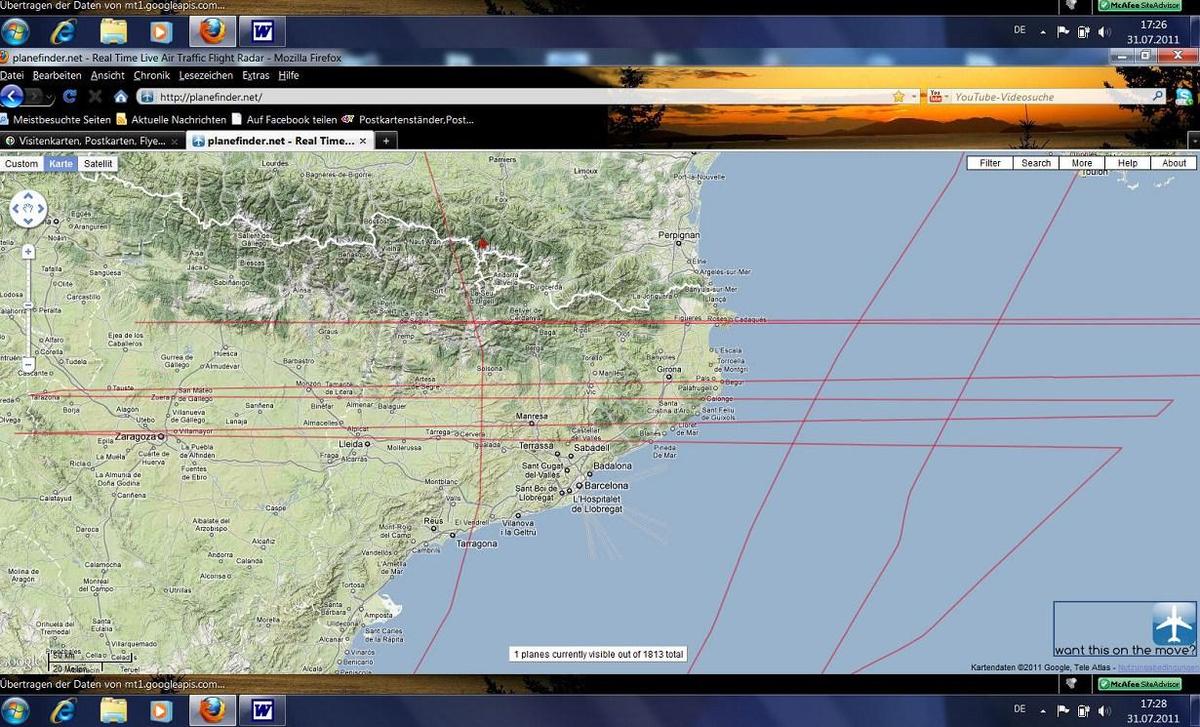Open the Hilfe menu
Image resolution: width=1200 pixels, height=727 pixels.
pyautogui.click(x=288, y=75)
